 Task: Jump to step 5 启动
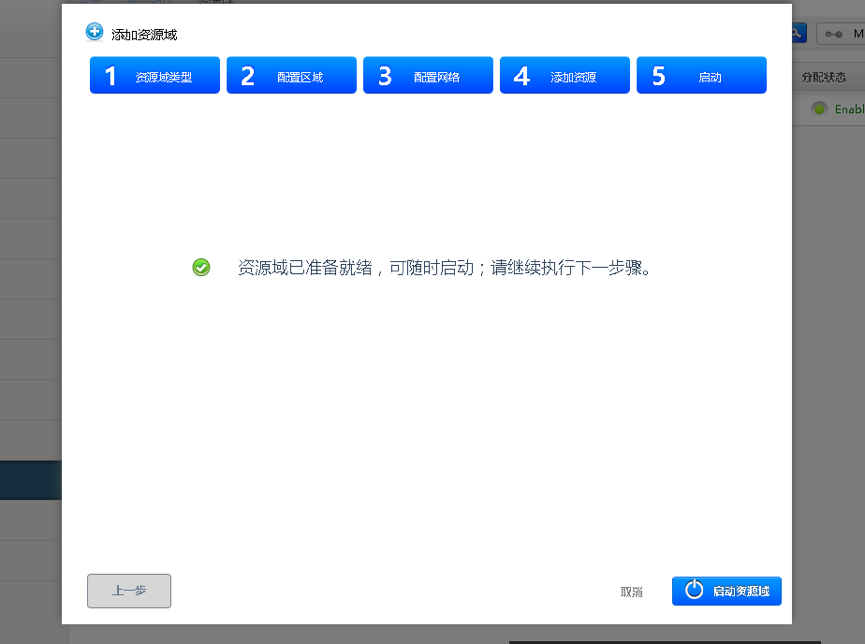[x=701, y=76]
